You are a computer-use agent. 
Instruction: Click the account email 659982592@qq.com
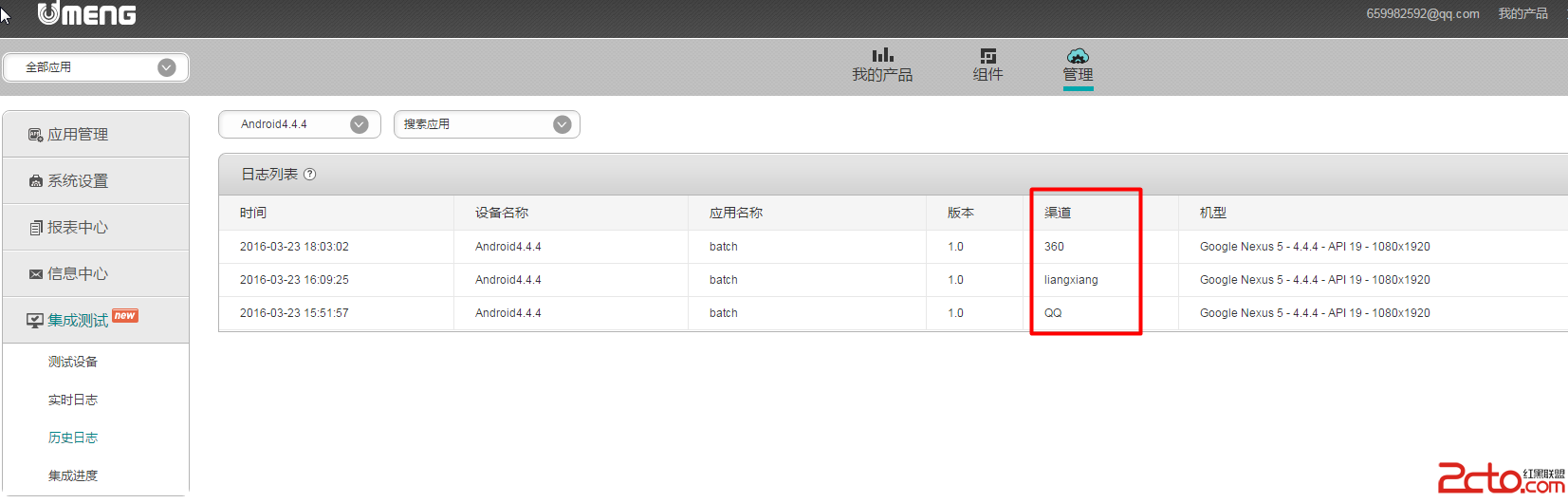(1423, 14)
